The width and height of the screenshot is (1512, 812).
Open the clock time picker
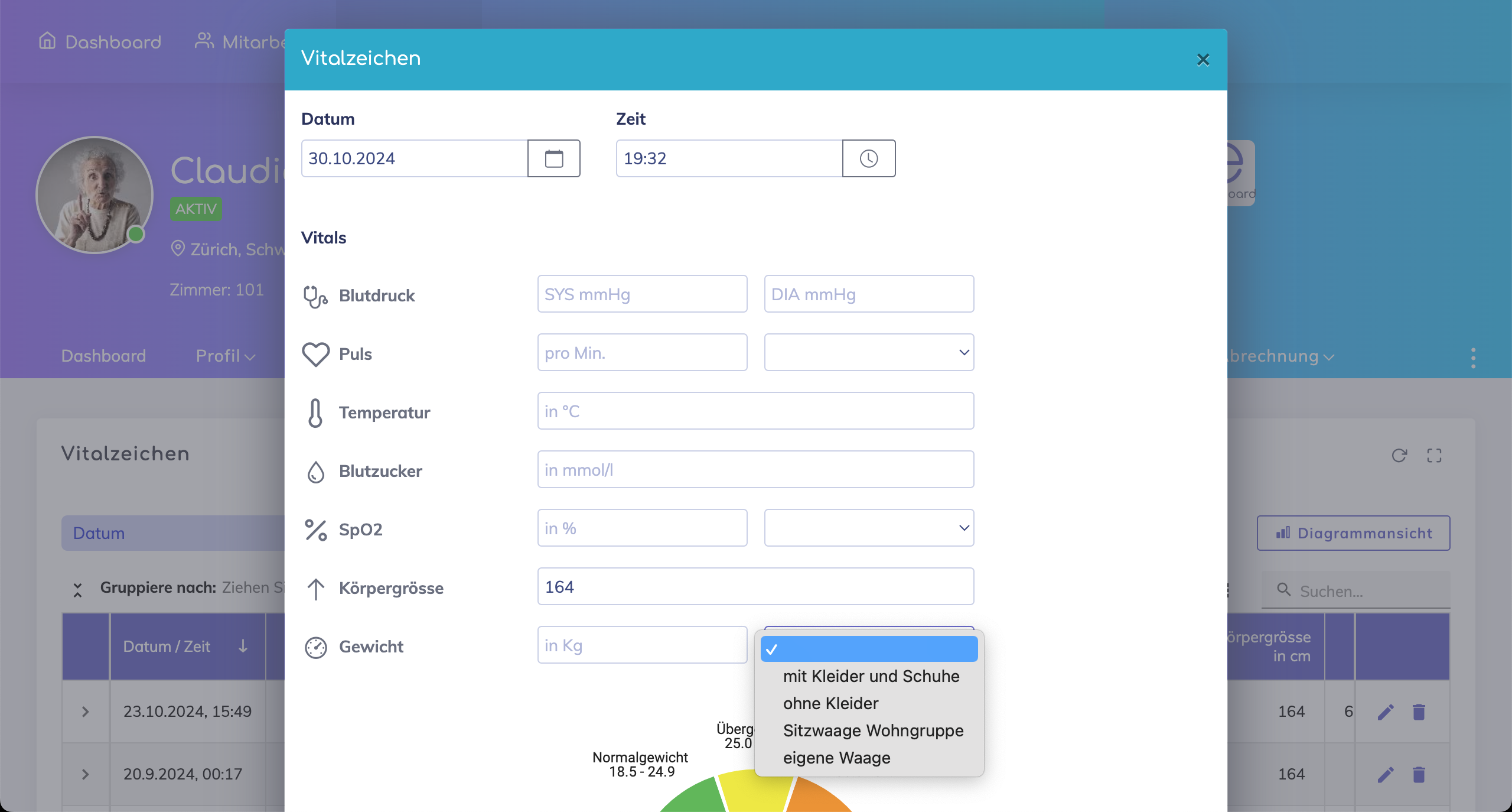click(x=868, y=158)
